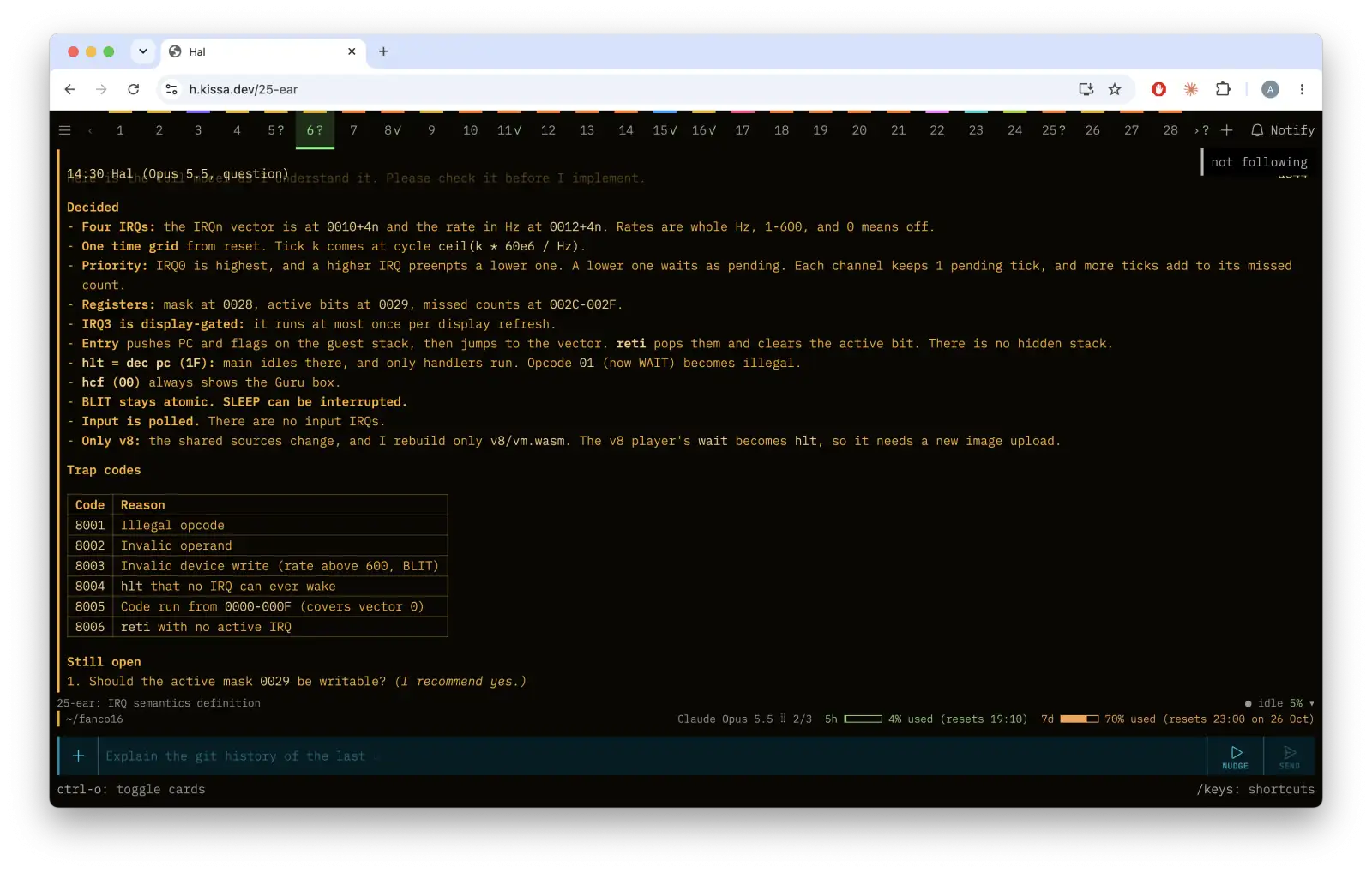Toggle the idle 5% status dropdown

tap(1279, 703)
